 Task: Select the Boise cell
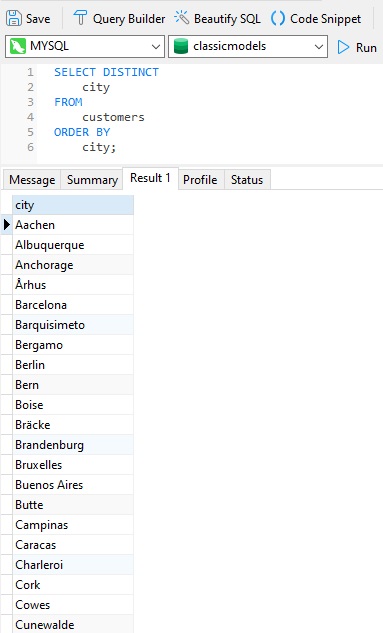[x=73, y=405]
